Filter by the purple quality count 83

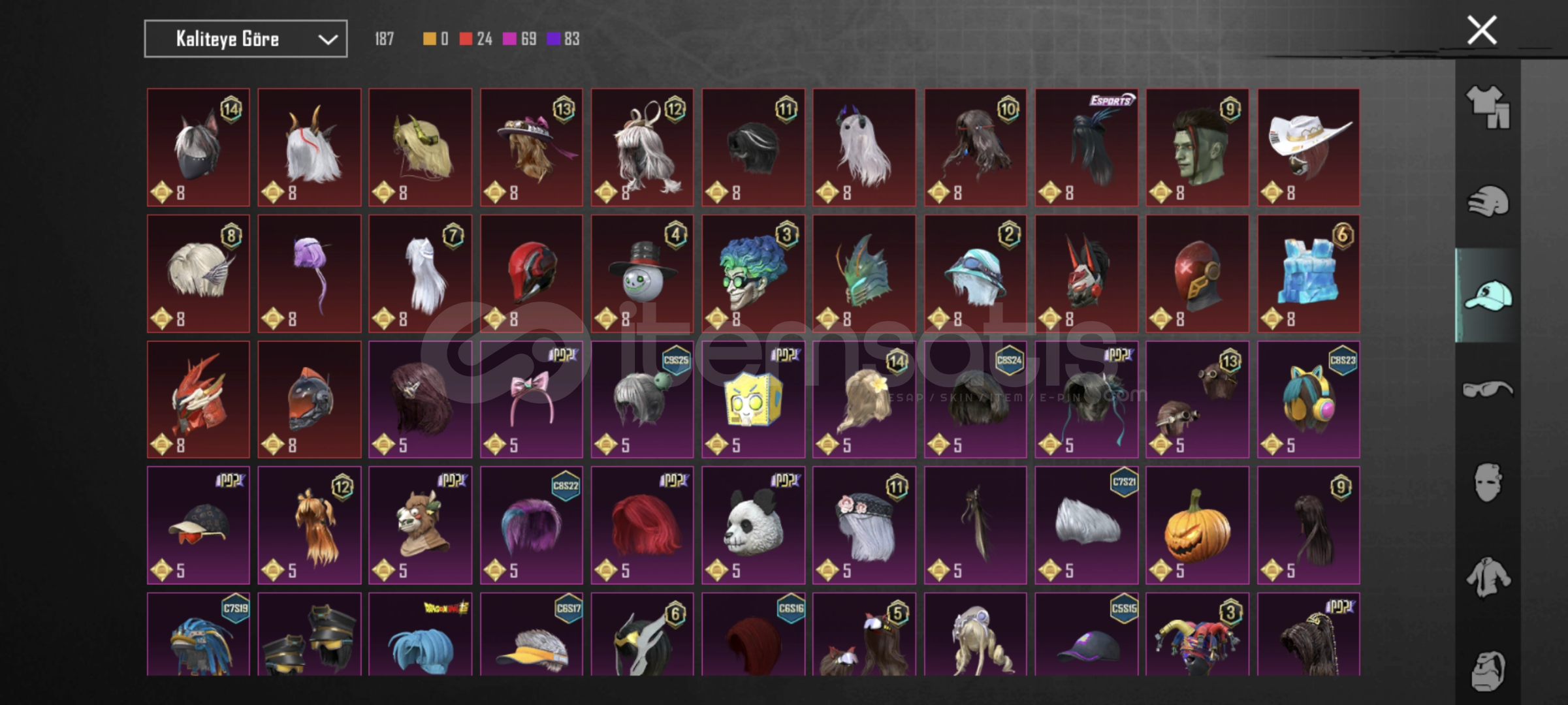click(564, 39)
